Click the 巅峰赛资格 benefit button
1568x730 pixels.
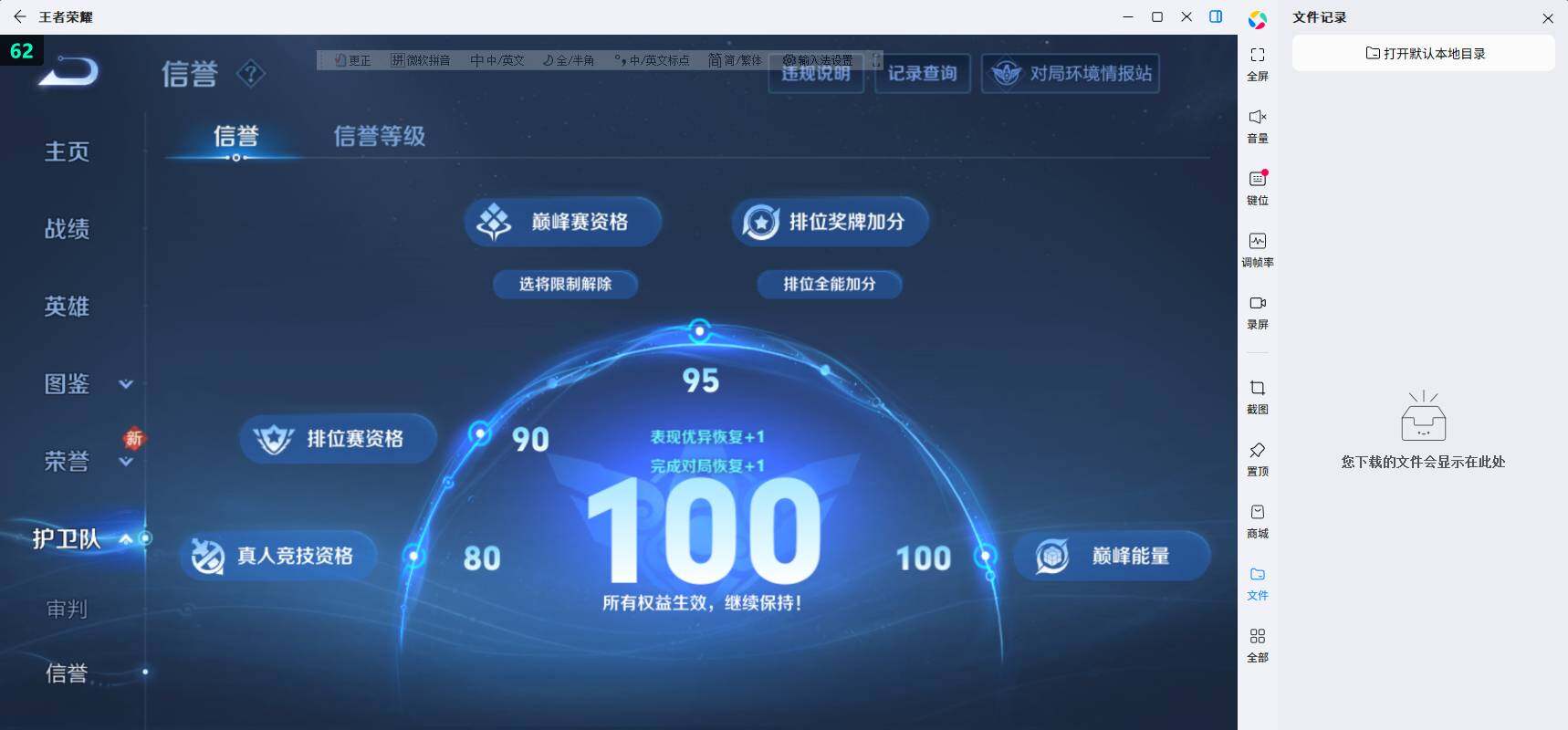(x=562, y=222)
